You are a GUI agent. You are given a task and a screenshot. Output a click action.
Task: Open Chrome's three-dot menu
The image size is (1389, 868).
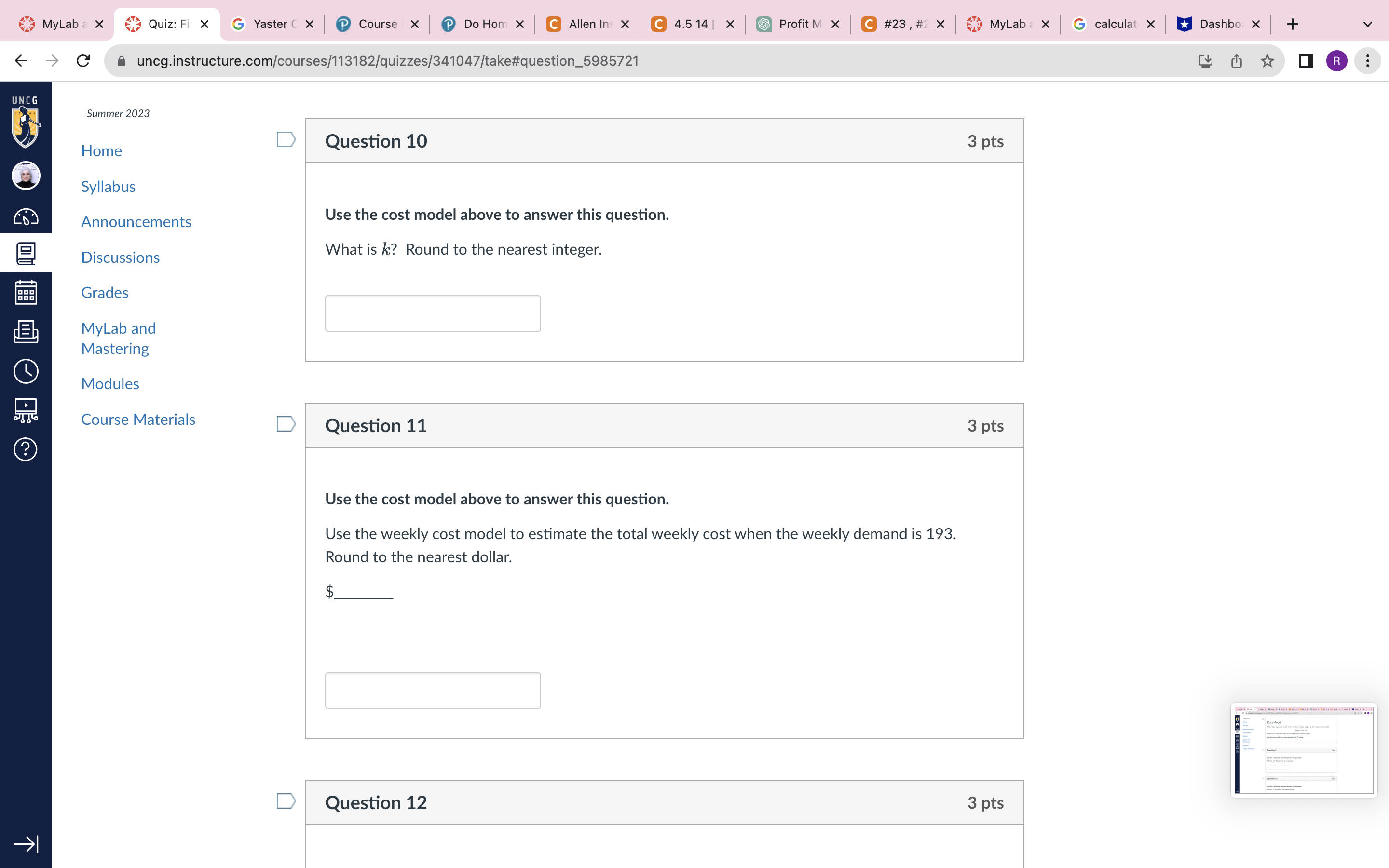point(1367,61)
